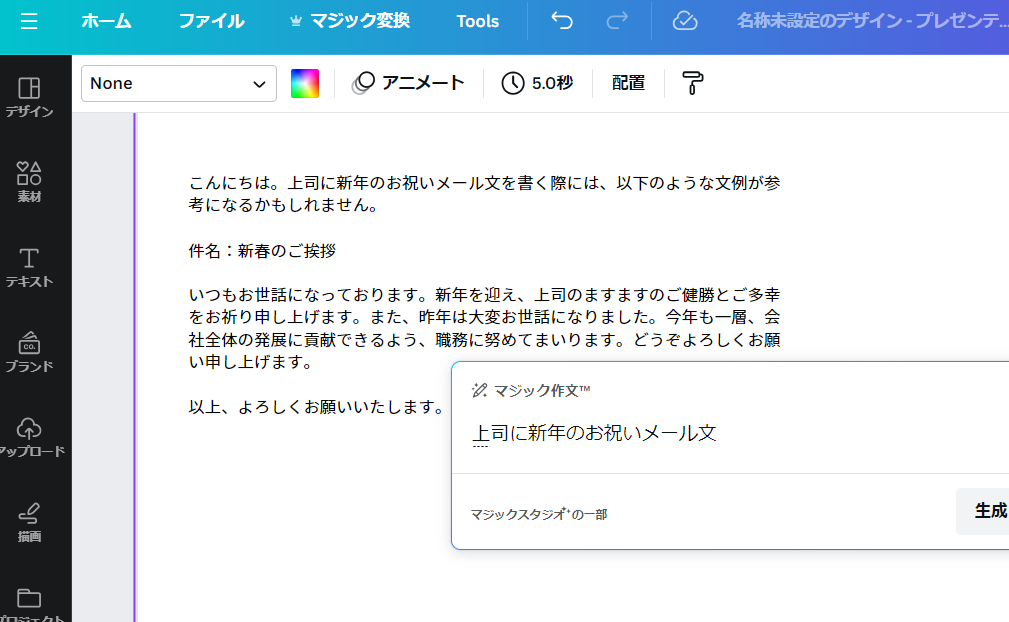The height and width of the screenshot is (622, 1009).
Task: Click the アニメート button
Action: click(408, 84)
